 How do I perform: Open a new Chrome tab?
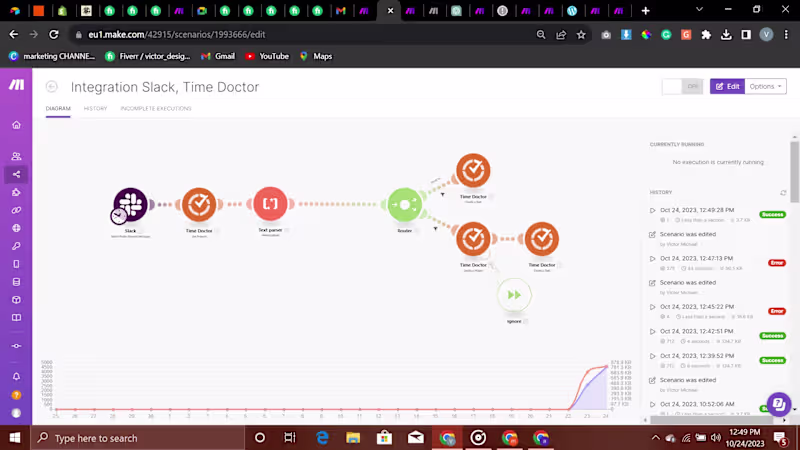pos(645,11)
